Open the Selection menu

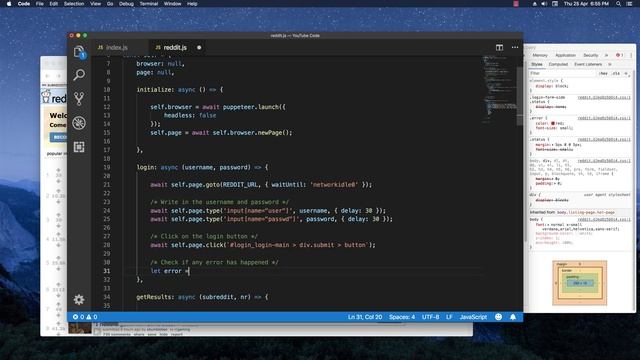pos(74,4)
